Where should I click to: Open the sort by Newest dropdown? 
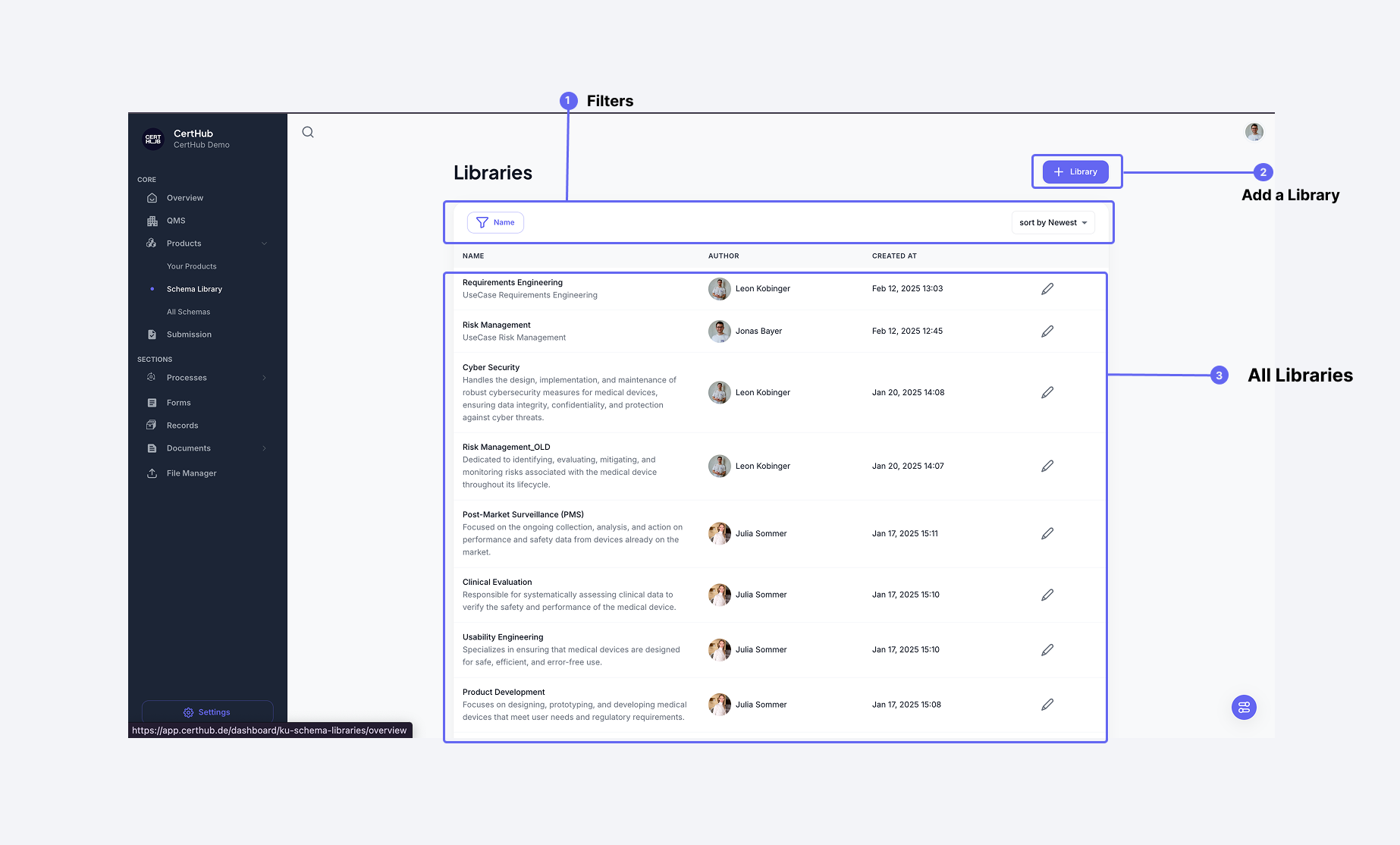[1053, 222]
